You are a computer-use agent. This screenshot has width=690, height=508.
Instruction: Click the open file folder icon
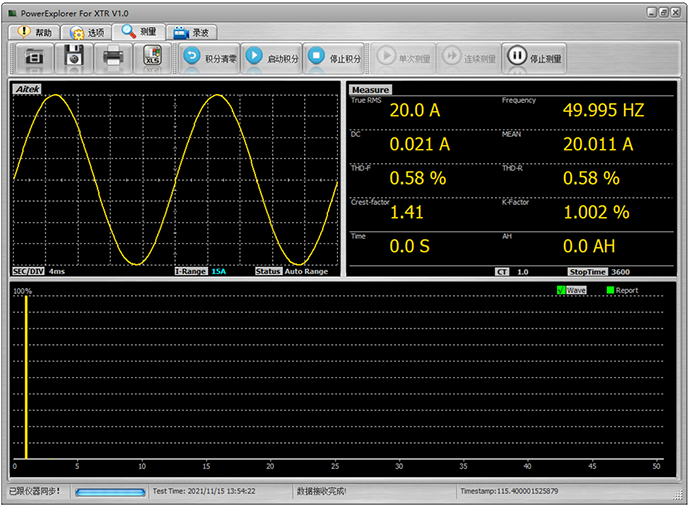point(35,57)
